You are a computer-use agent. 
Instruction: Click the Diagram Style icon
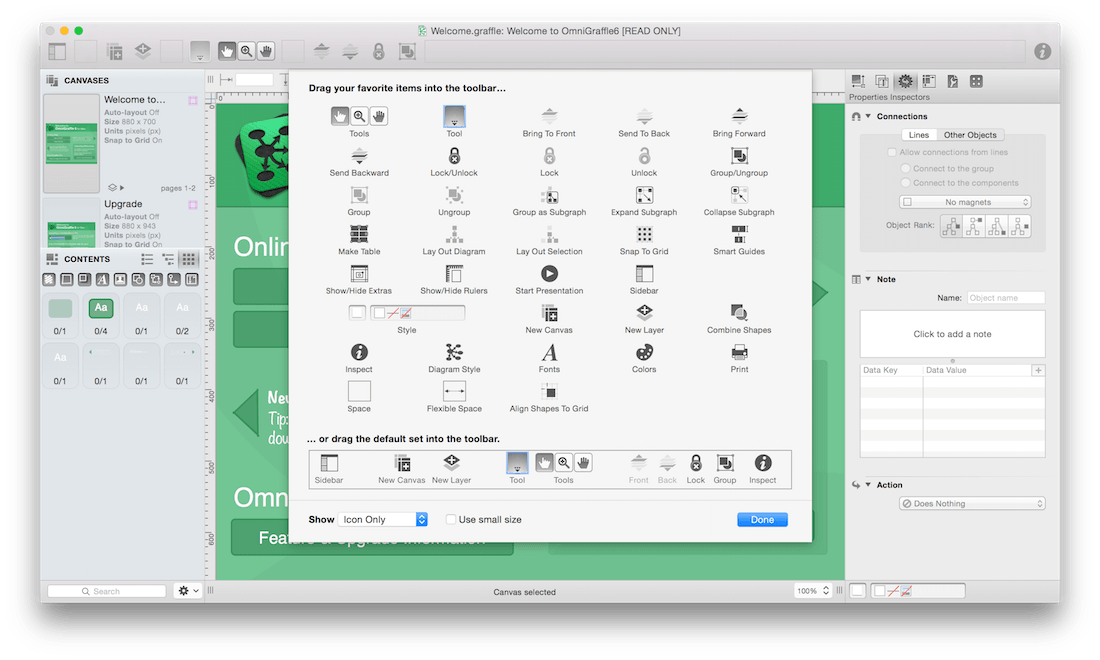(x=454, y=351)
